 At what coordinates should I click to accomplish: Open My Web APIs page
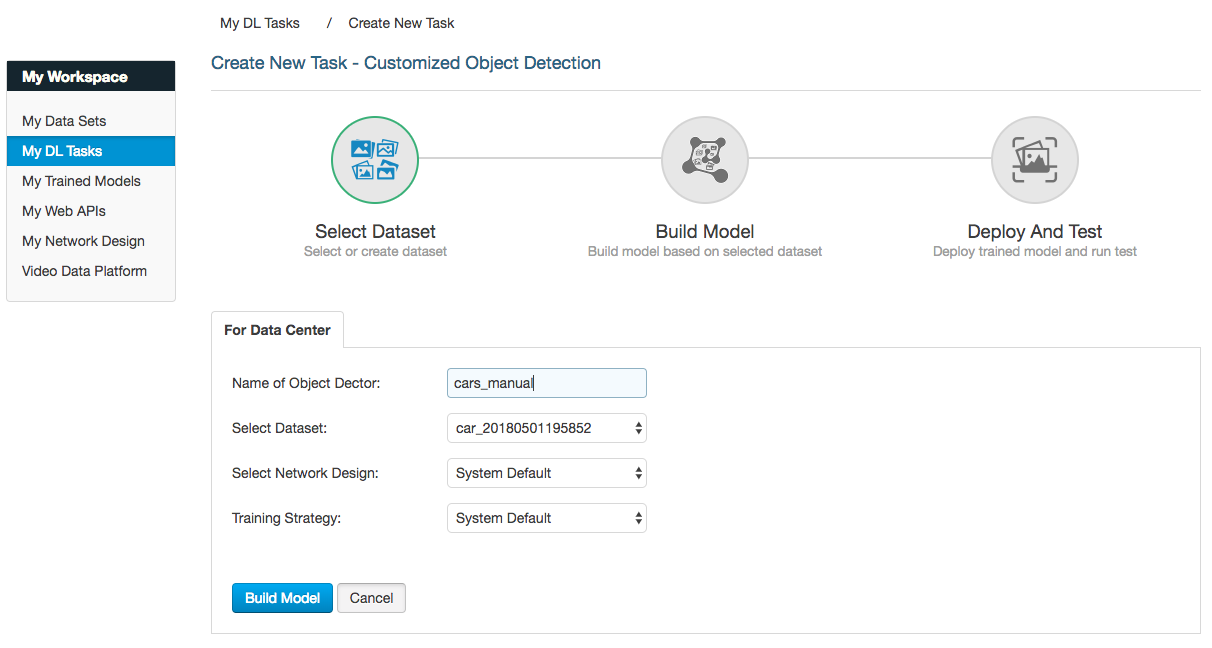(64, 211)
